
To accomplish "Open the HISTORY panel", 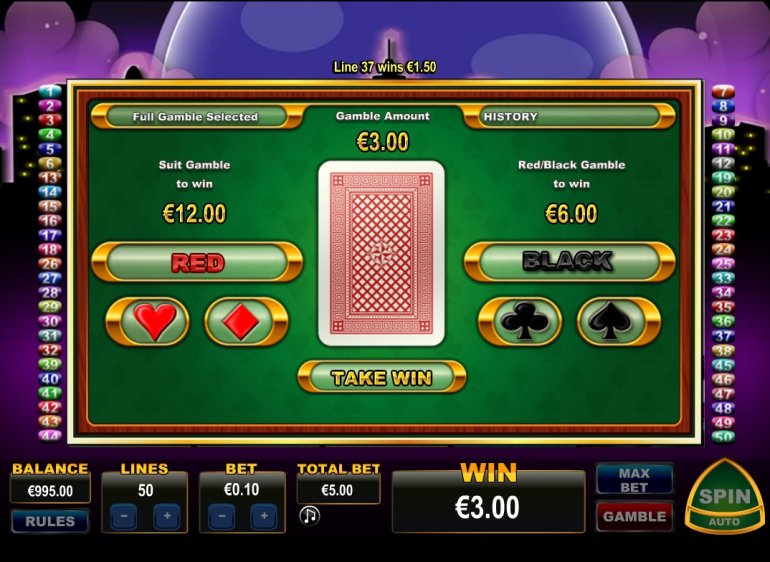I will [570, 116].
